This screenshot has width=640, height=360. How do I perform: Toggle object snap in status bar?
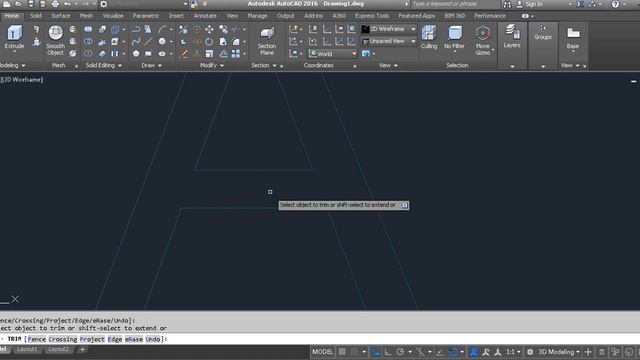tap(453, 351)
